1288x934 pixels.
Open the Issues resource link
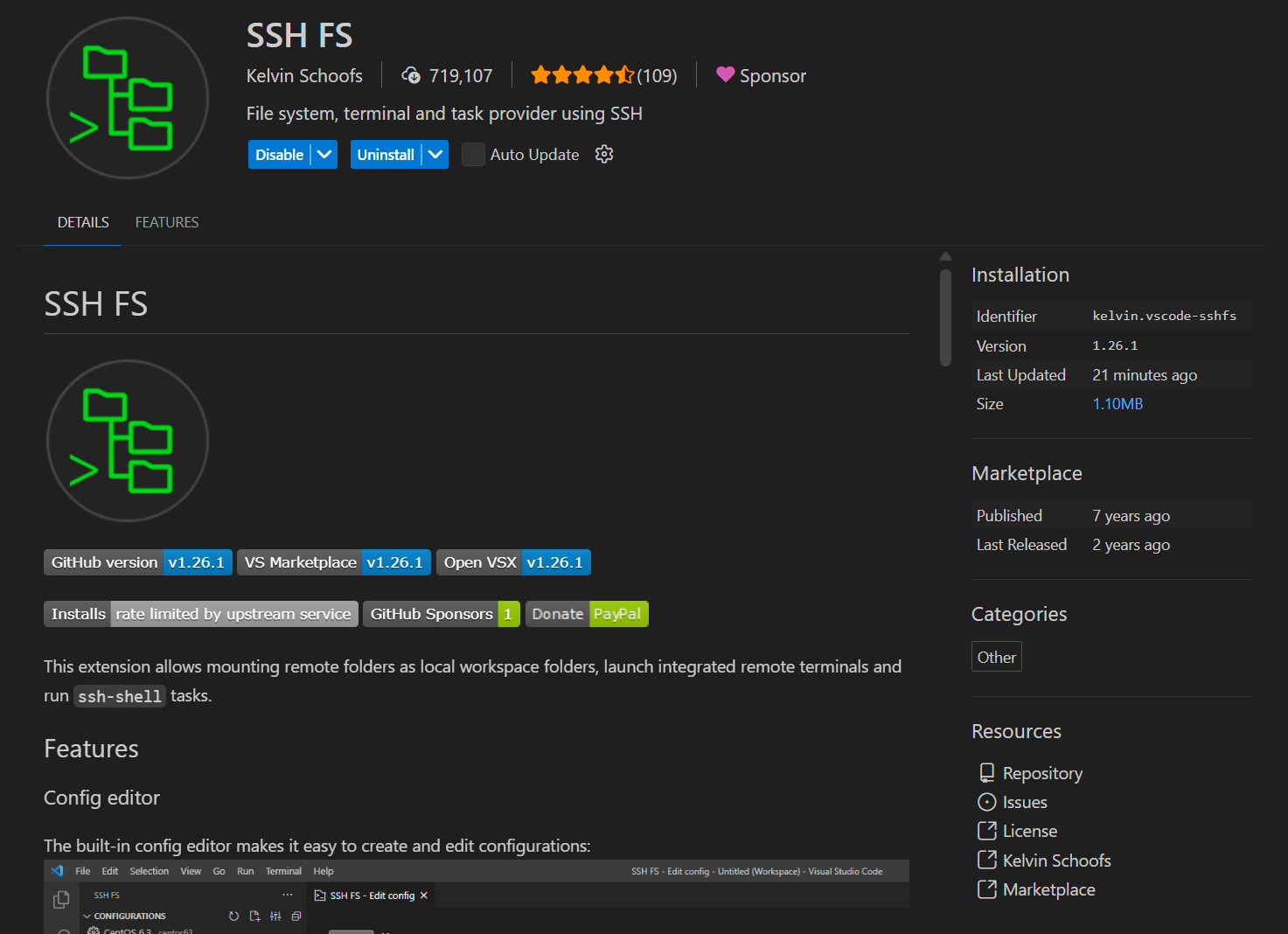point(1012,802)
